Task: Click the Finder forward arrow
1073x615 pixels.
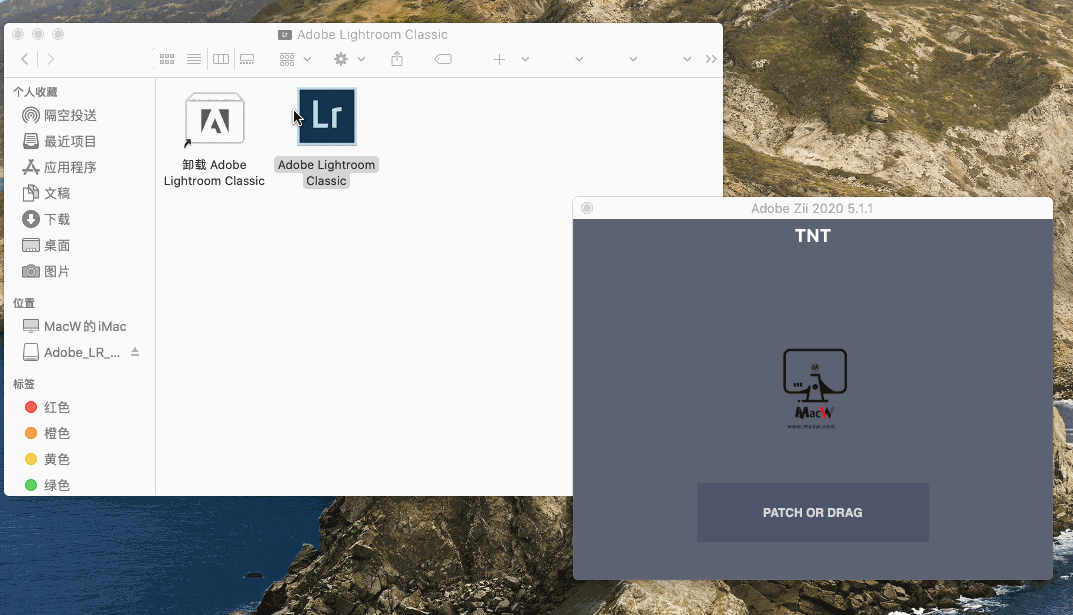Action: pyautogui.click(x=50, y=59)
